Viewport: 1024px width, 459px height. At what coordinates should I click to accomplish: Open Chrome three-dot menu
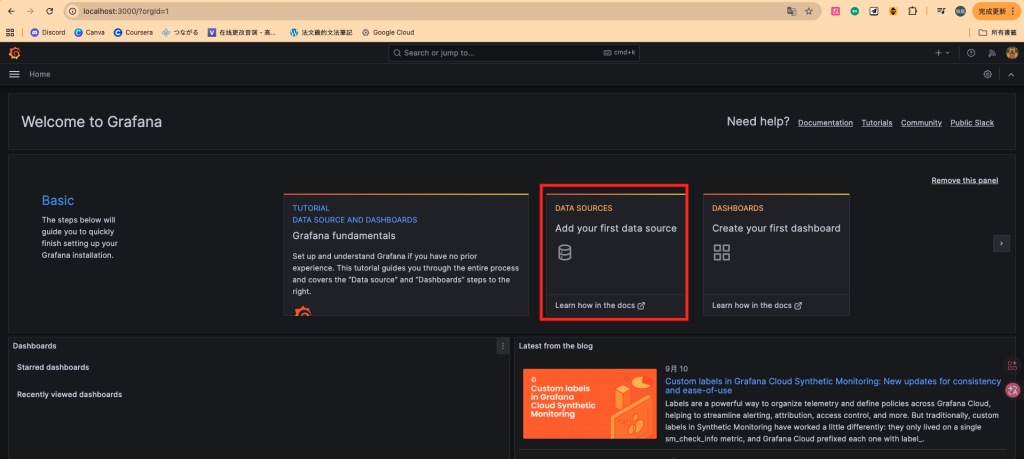coord(1012,11)
